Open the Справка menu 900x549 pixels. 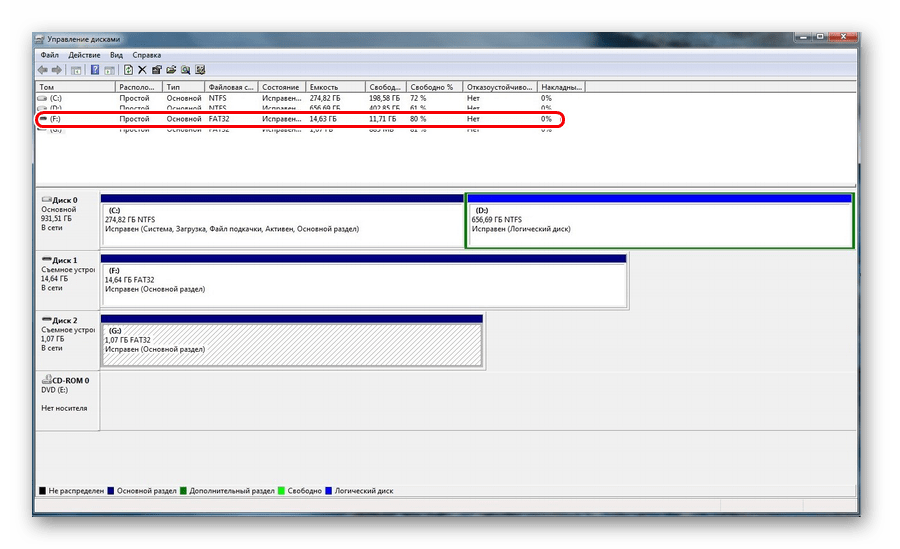pyautogui.click(x=146, y=55)
